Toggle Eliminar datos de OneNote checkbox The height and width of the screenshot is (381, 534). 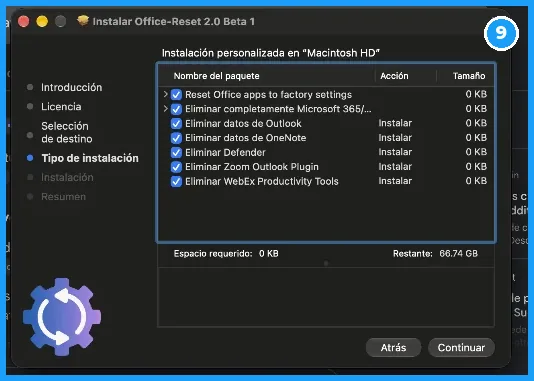176,138
